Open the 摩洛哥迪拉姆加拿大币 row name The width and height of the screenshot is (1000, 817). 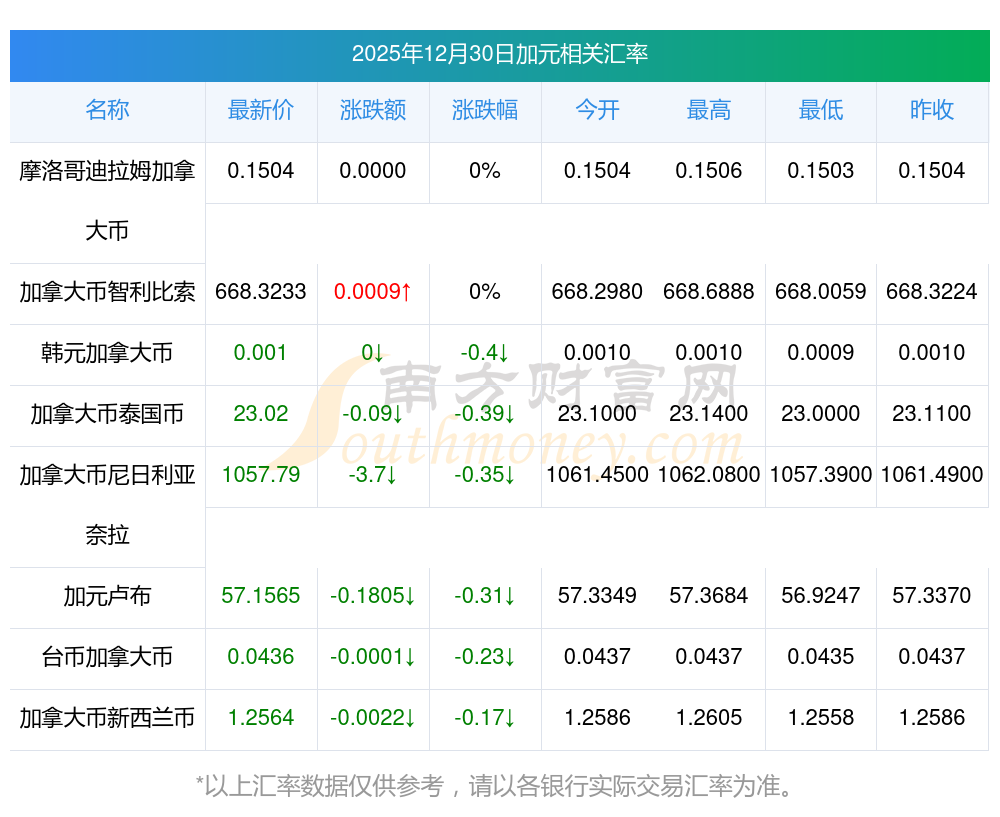pos(107,200)
